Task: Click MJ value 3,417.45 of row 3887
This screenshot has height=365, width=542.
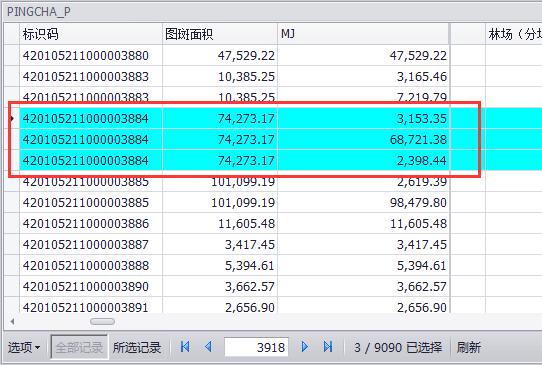Action: click(363, 245)
